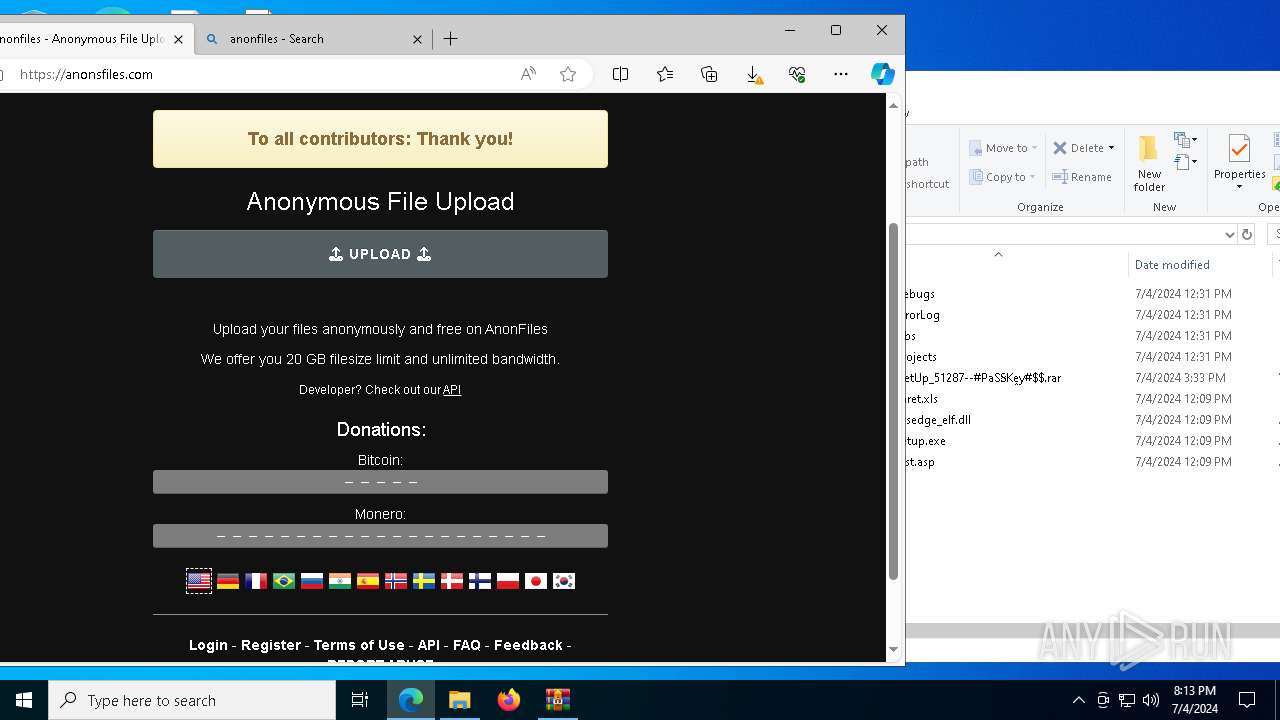Open Firefox from the taskbar
Viewport: 1280px width, 720px height.
click(509, 700)
